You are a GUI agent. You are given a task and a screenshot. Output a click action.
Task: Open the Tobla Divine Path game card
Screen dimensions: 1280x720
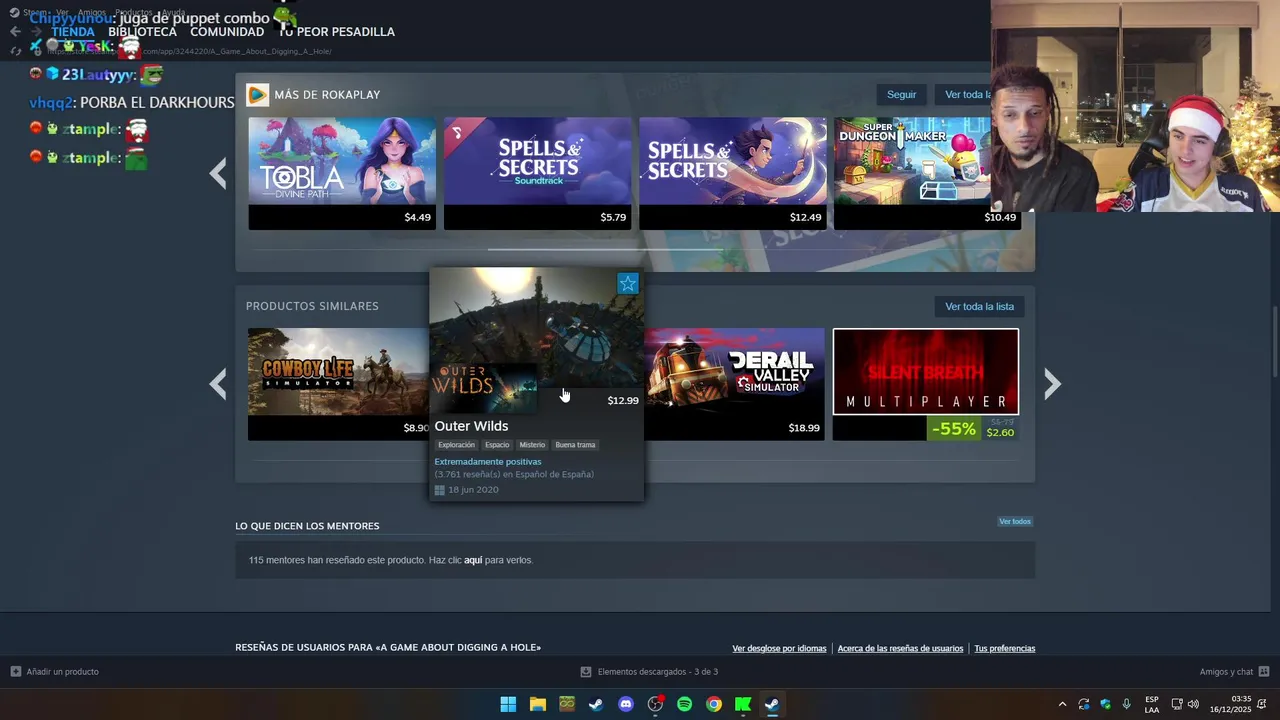click(342, 173)
